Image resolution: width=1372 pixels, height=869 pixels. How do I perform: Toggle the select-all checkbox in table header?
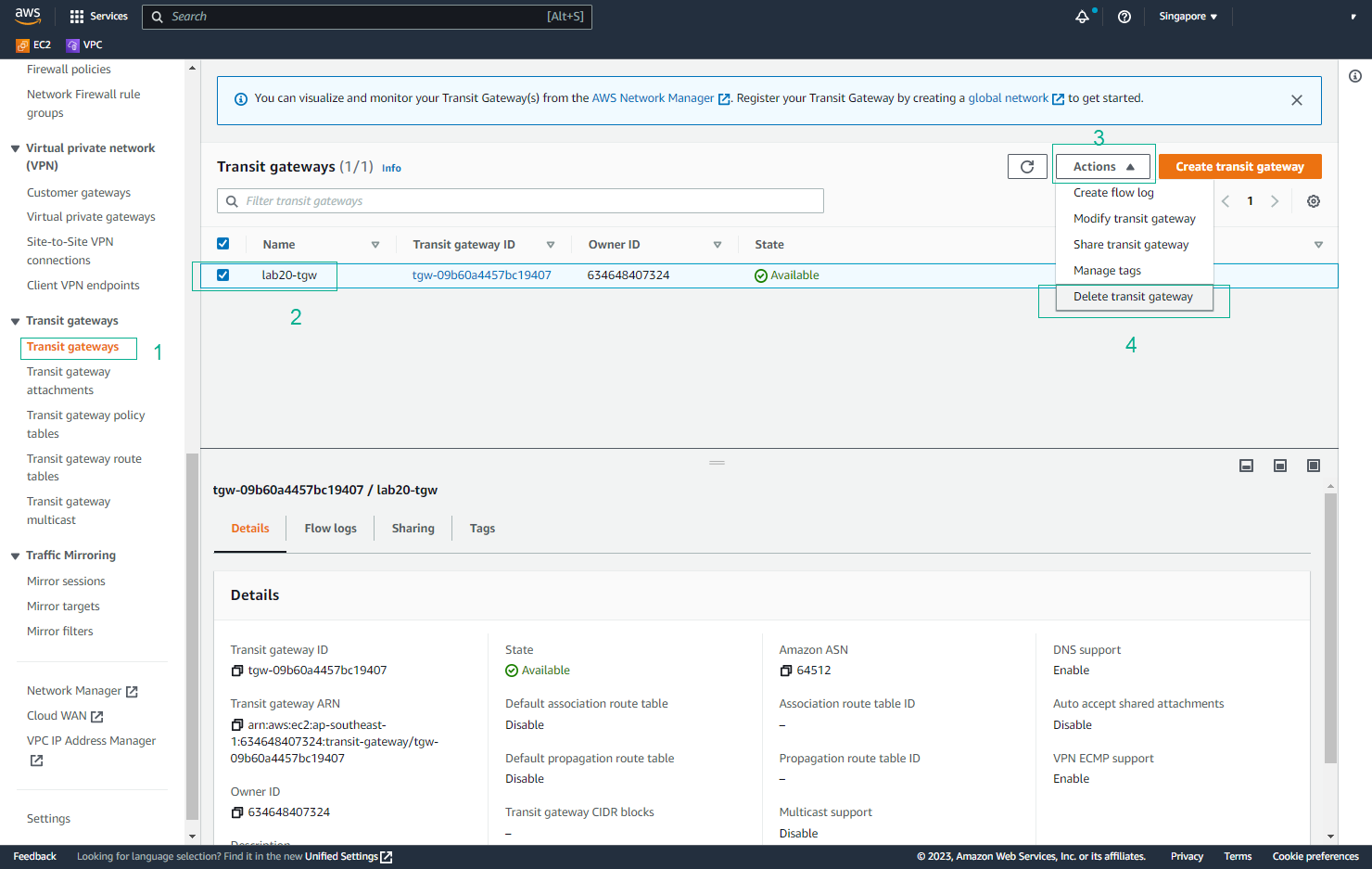tap(222, 244)
